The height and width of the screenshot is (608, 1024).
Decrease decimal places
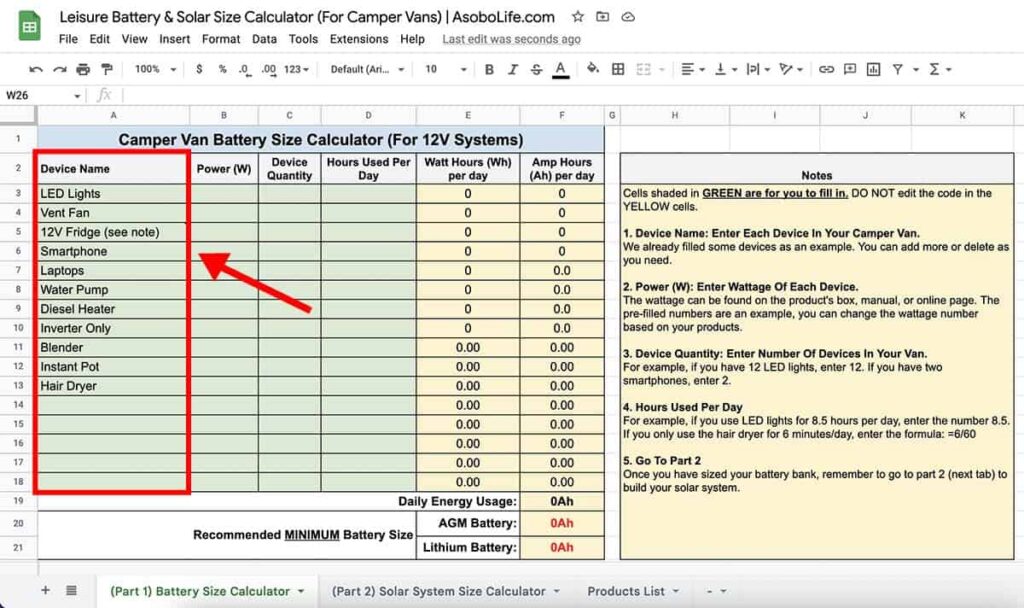click(245, 69)
